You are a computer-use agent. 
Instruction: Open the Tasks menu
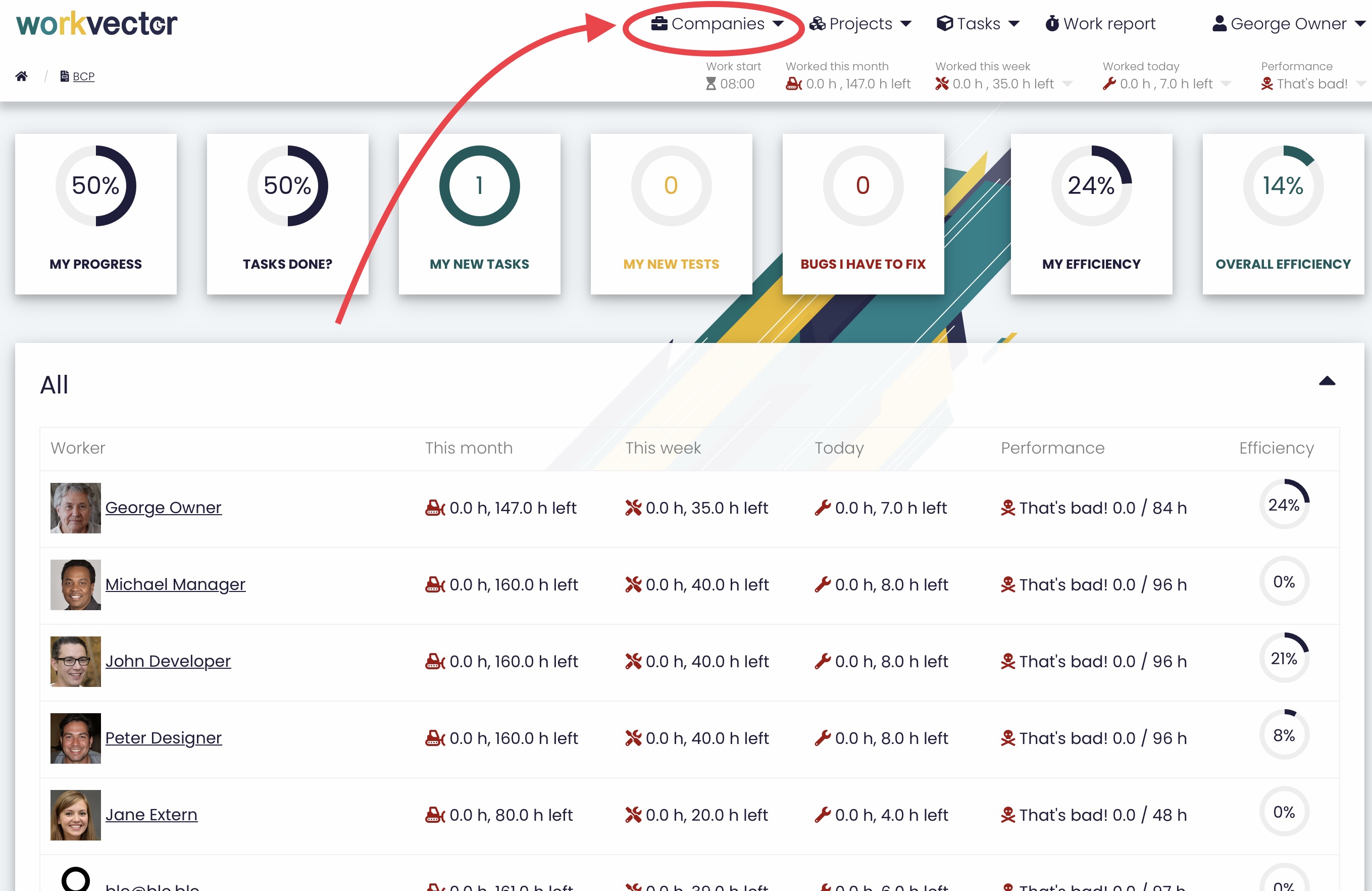coord(978,24)
